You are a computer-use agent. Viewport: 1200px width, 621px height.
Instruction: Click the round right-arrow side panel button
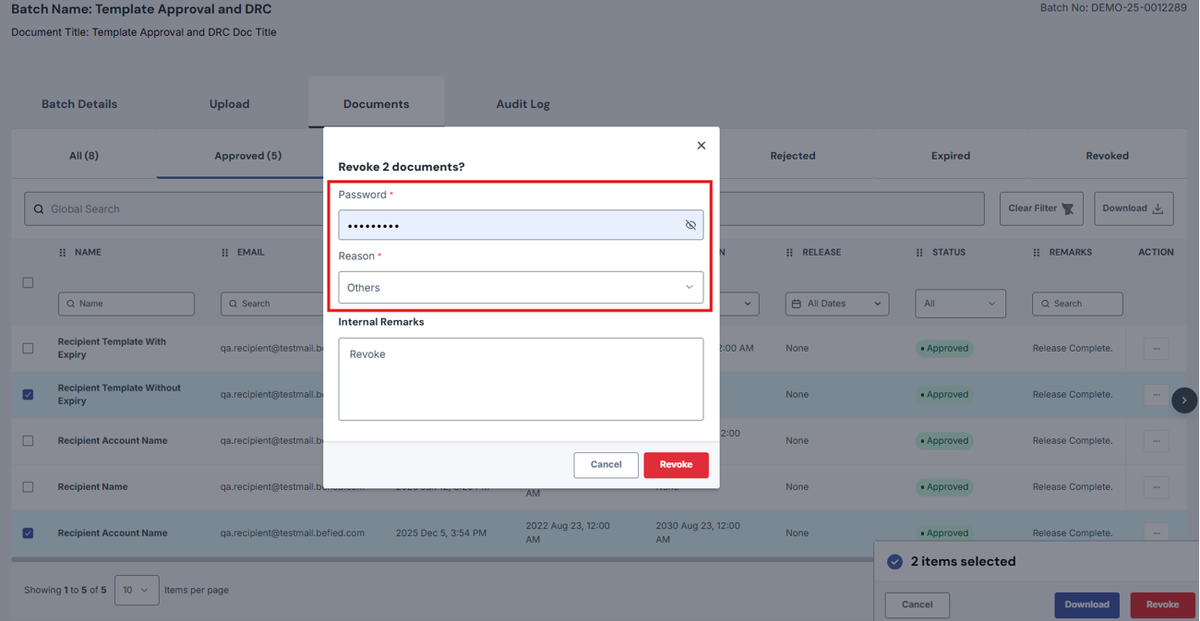1184,400
